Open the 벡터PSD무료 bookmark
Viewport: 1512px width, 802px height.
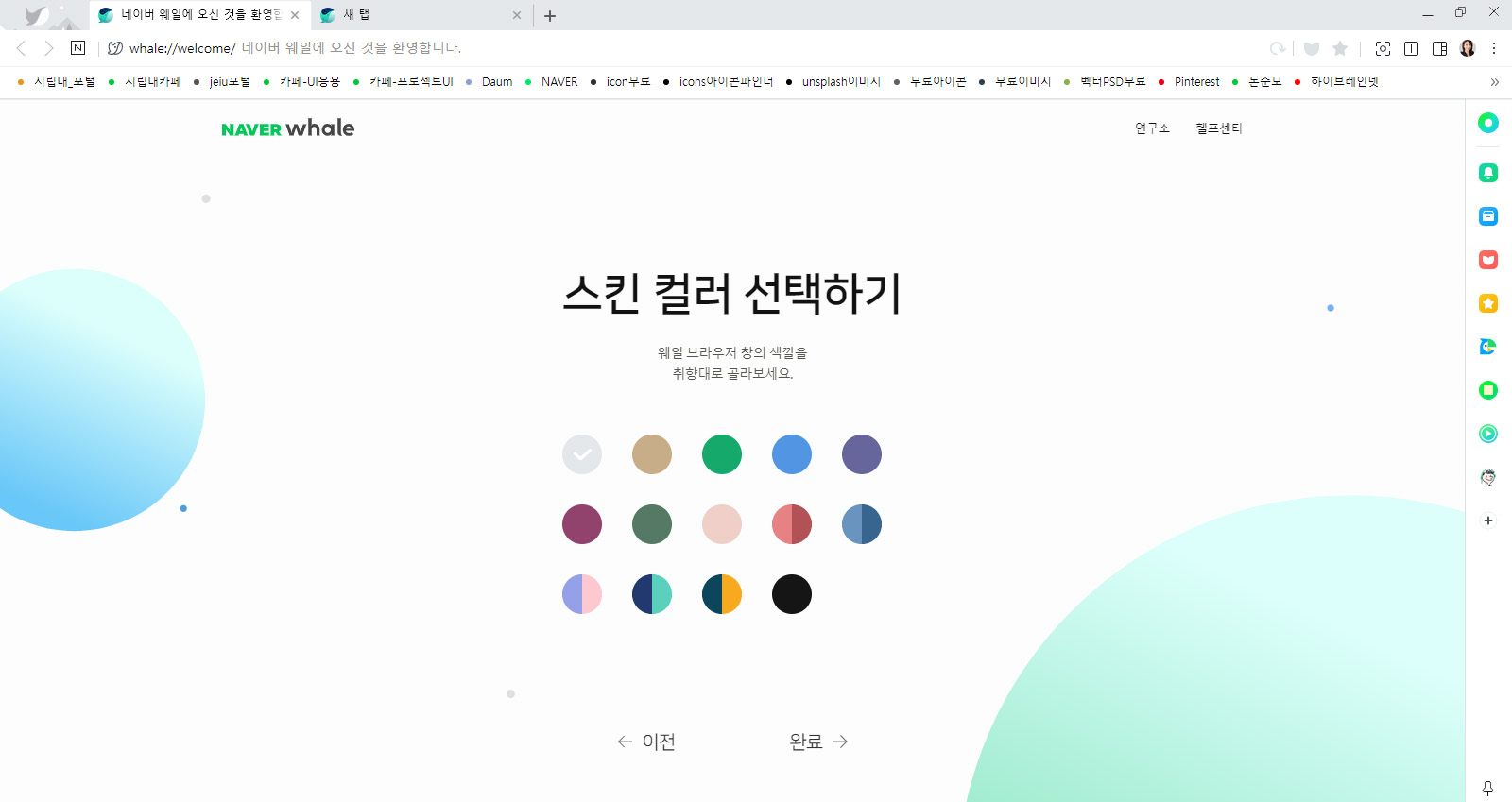[1105, 82]
